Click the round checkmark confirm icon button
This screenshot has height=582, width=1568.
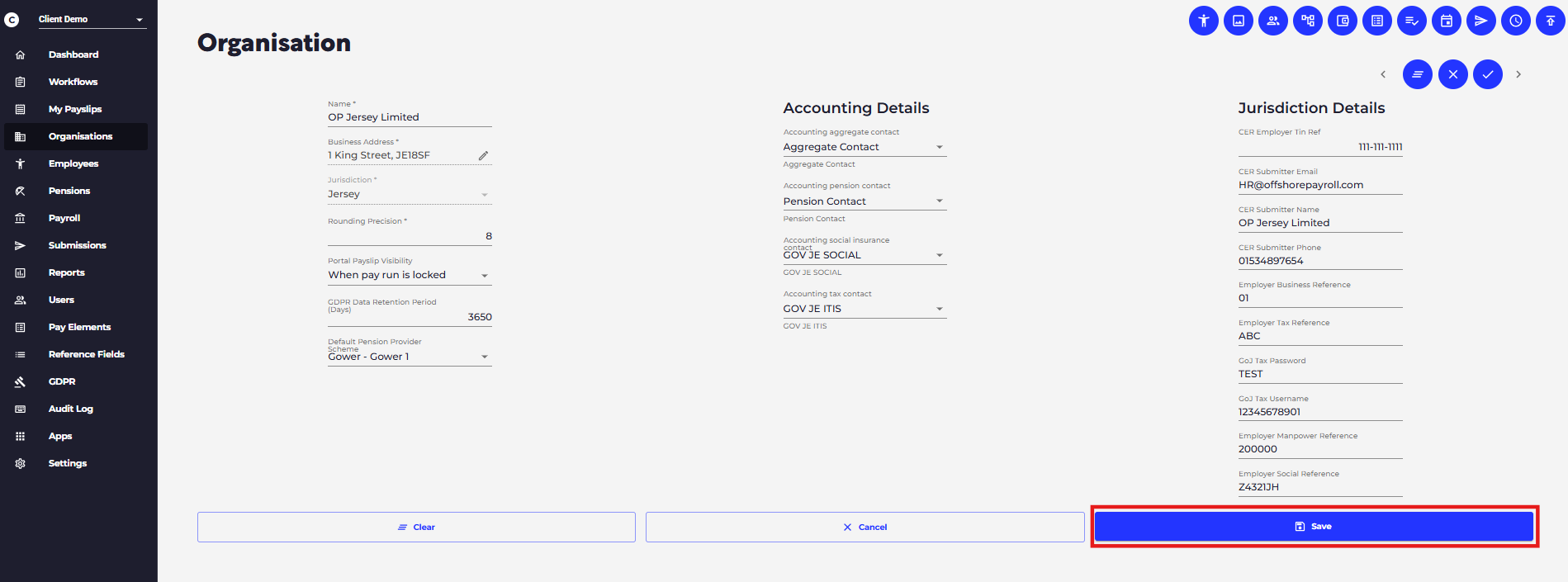[1488, 74]
